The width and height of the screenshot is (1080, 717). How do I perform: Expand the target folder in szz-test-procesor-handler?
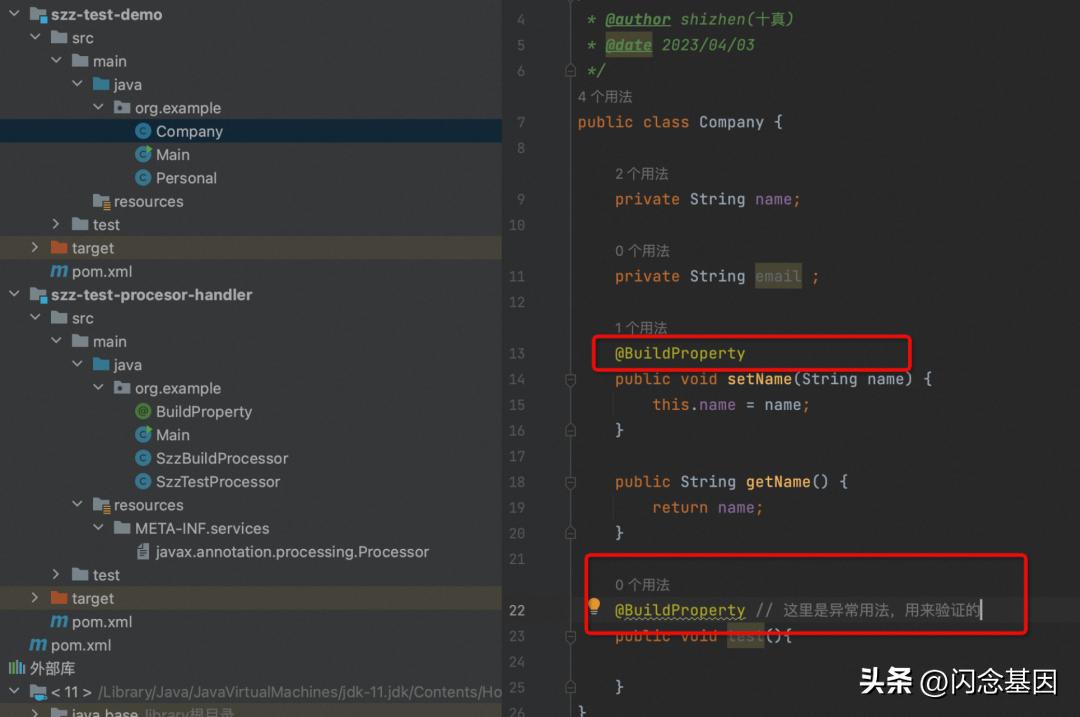pos(37,598)
